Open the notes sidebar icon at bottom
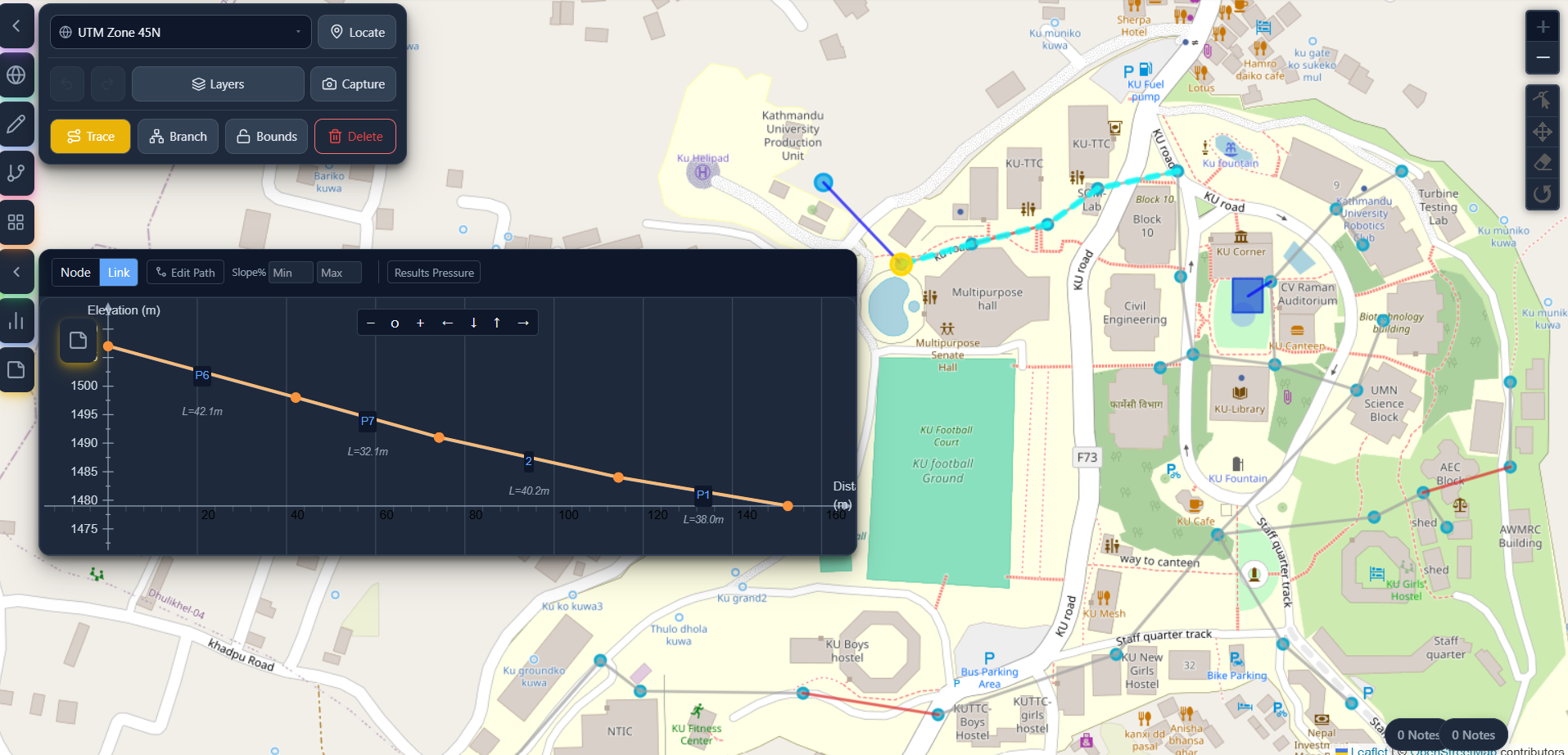The width and height of the screenshot is (1568, 755). [16, 370]
